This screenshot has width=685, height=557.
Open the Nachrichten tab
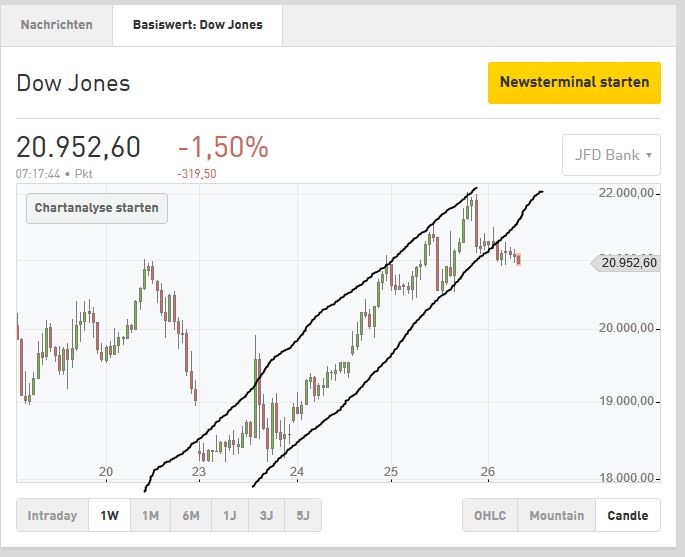tap(56, 24)
